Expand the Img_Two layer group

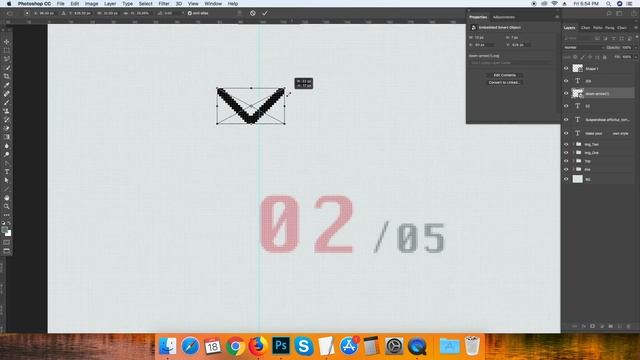[x=573, y=144]
